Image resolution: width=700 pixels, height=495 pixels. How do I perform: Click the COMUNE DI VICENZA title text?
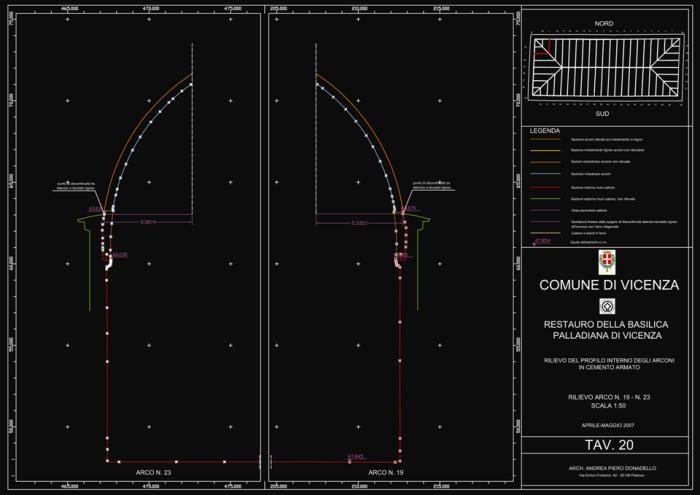coord(608,284)
